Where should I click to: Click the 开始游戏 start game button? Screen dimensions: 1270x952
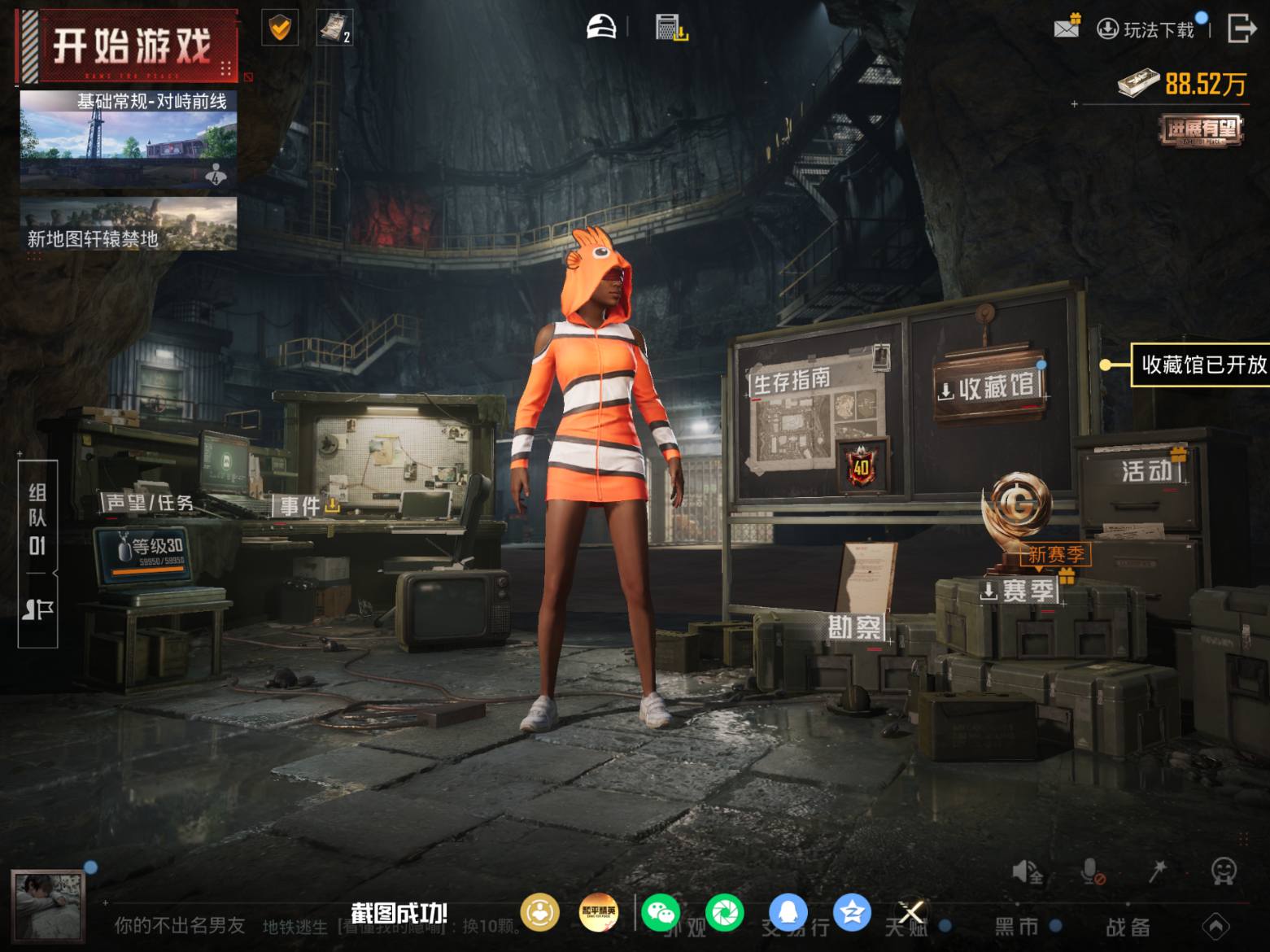[x=130, y=46]
